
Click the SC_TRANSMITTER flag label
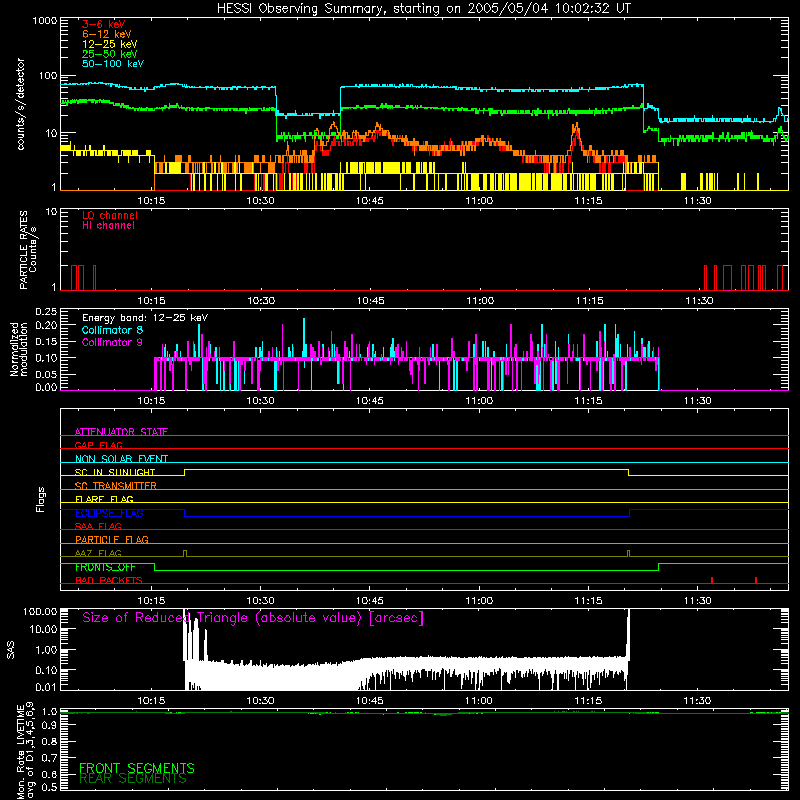[x=115, y=486]
